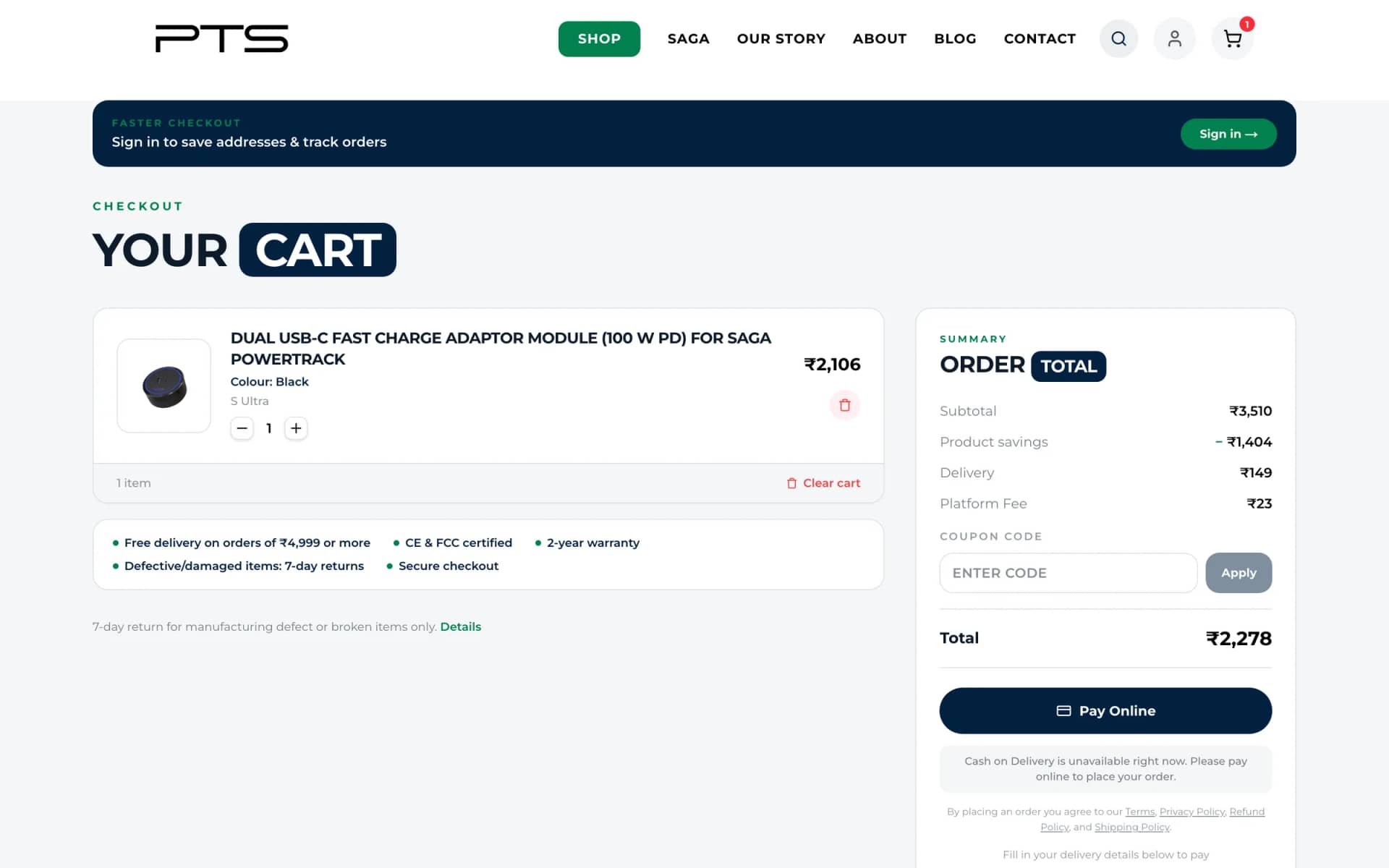Open the Refund Policy link
The height and width of the screenshot is (868, 1389).
1246,812
